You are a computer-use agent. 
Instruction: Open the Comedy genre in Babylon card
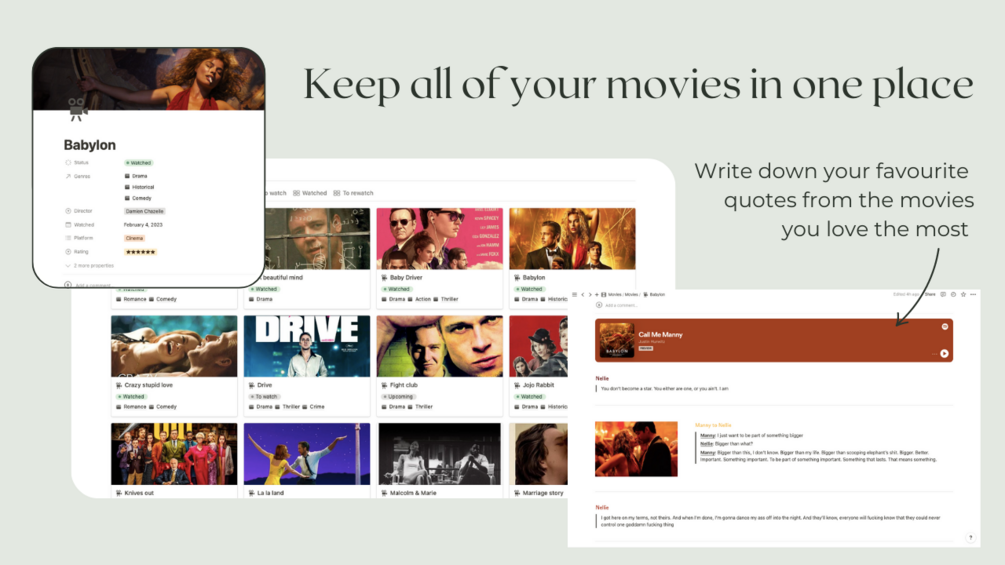pyautogui.click(x=138, y=199)
